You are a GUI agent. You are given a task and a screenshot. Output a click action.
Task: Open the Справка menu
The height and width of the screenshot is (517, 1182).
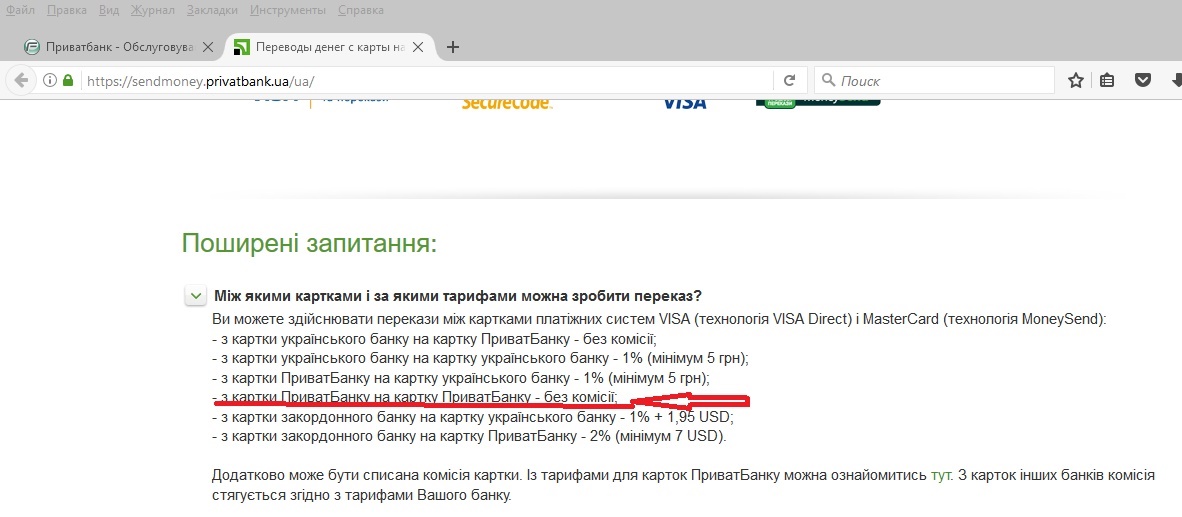360,11
